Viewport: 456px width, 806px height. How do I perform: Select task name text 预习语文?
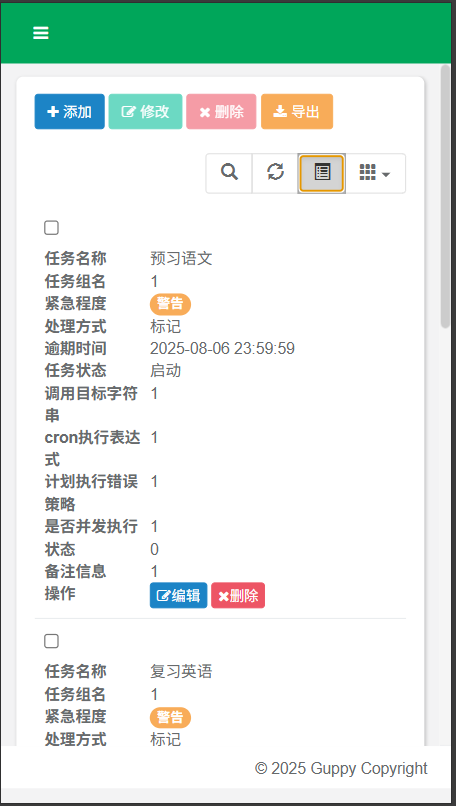pos(181,259)
